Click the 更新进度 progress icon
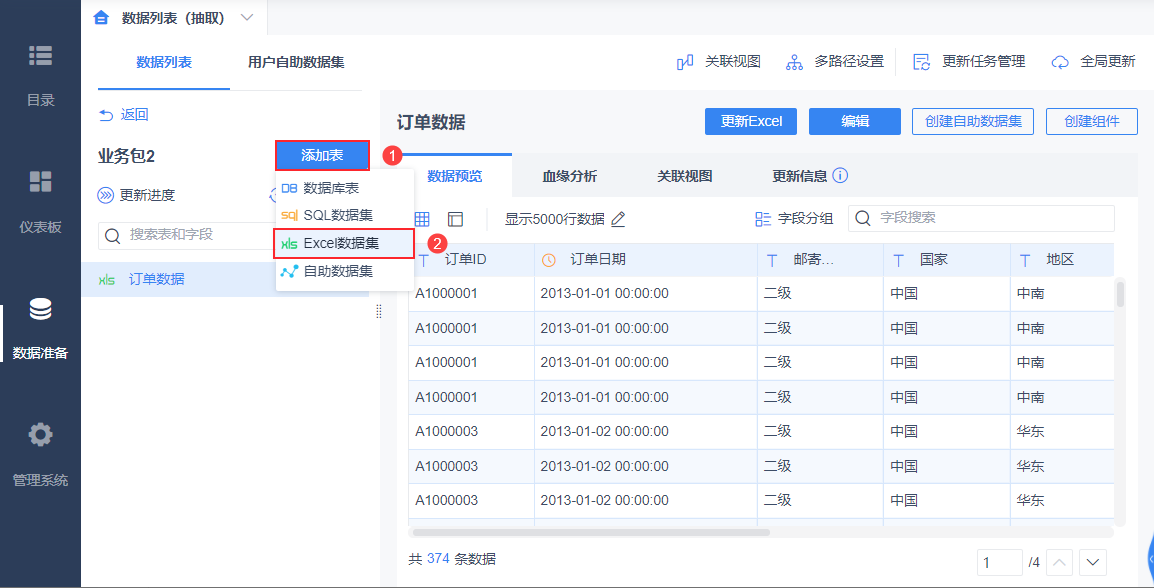 click(x=107, y=195)
